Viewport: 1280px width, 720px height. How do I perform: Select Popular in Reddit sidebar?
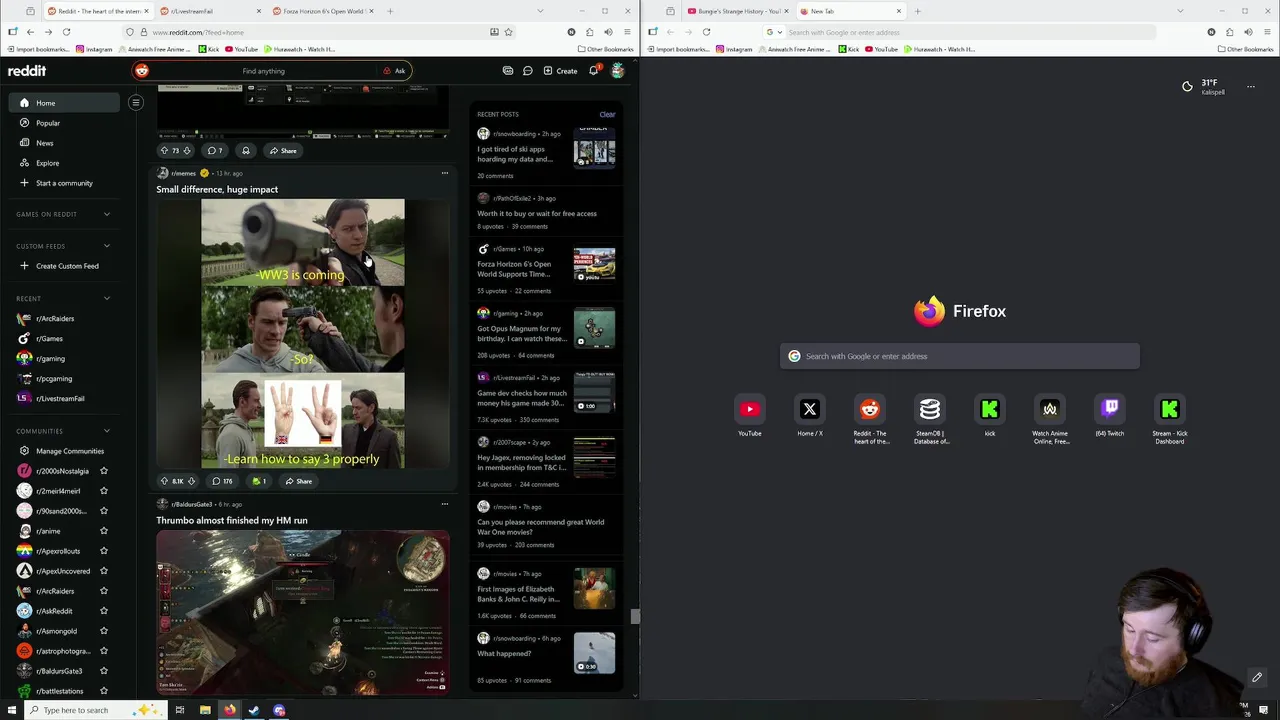(x=47, y=123)
